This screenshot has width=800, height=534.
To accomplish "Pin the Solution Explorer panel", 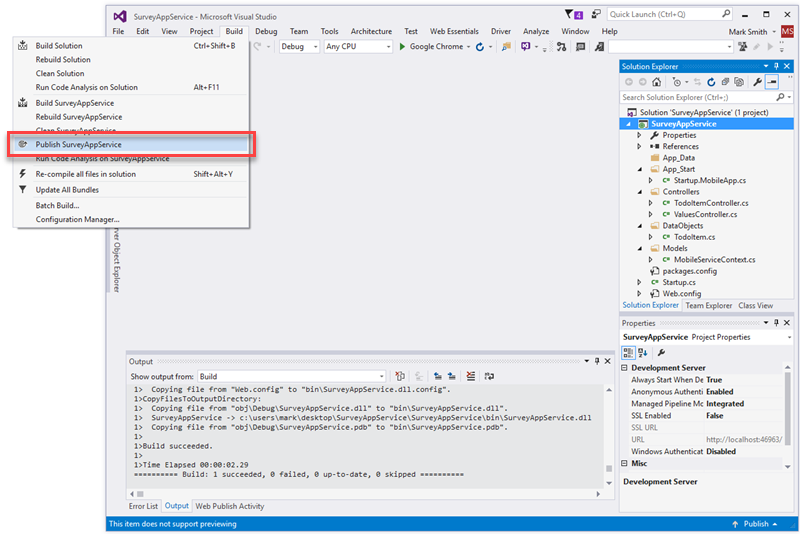I will [777, 66].
